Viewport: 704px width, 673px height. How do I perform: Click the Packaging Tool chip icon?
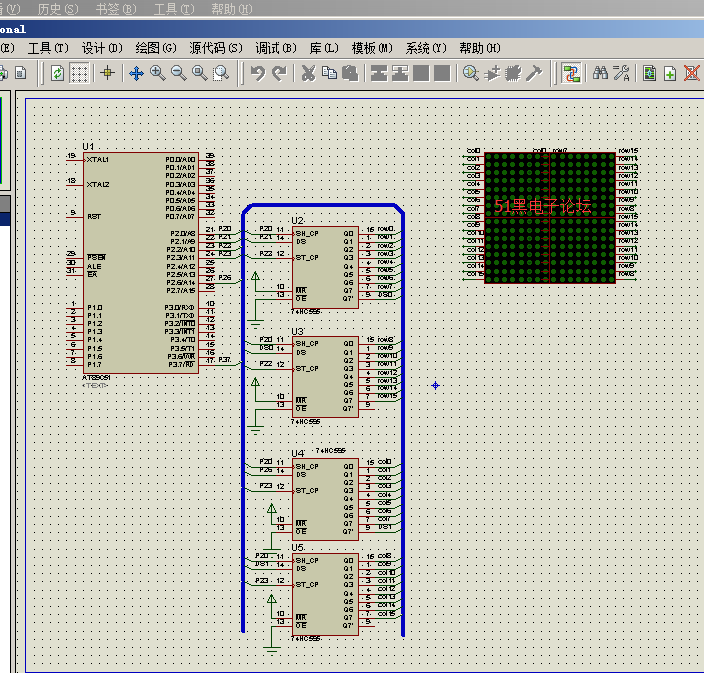[x=513, y=73]
